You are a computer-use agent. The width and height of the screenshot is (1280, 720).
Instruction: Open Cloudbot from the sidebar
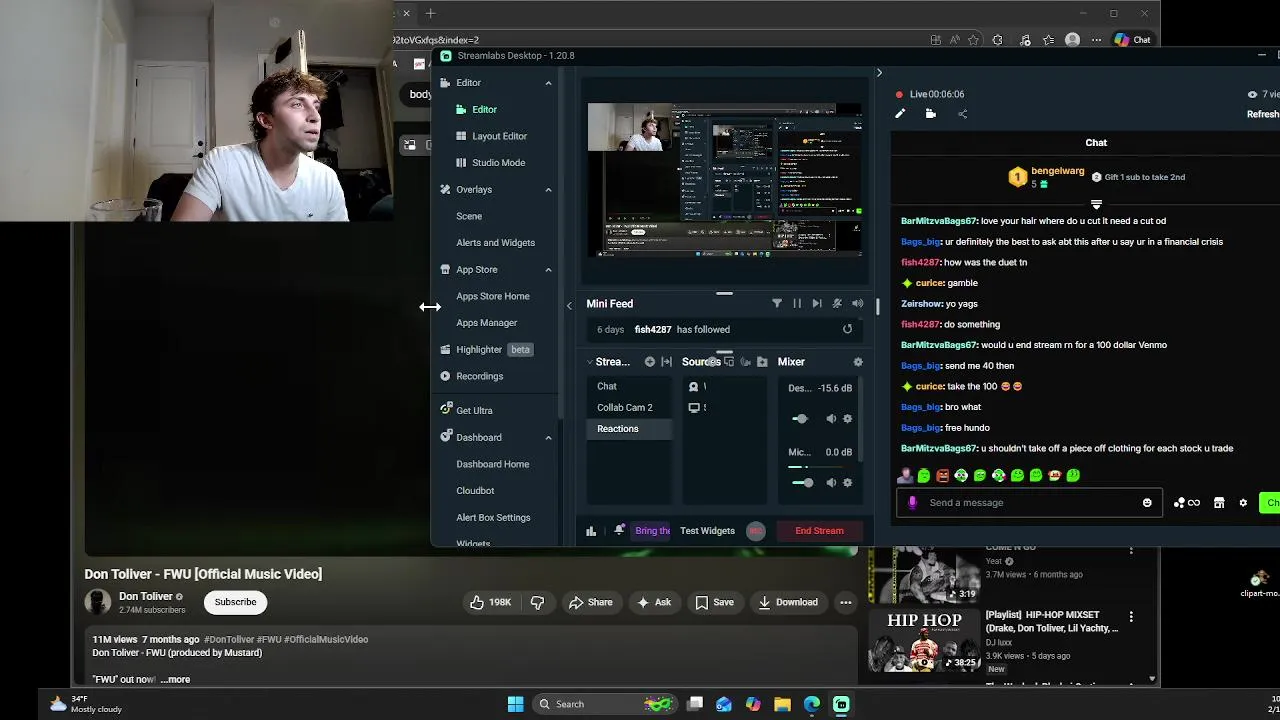[x=475, y=491]
